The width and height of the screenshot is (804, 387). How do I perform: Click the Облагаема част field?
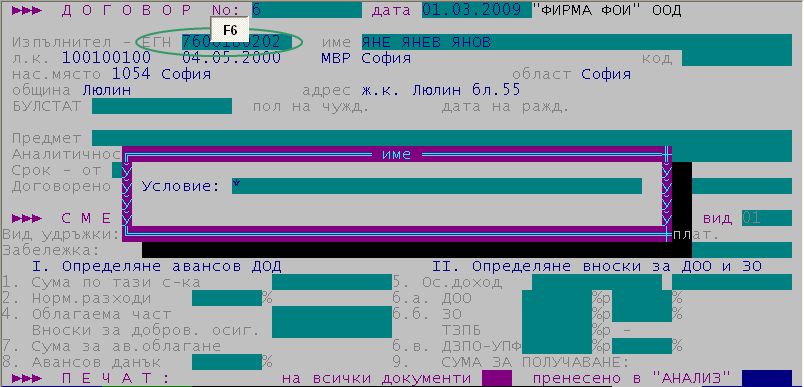pos(332,314)
